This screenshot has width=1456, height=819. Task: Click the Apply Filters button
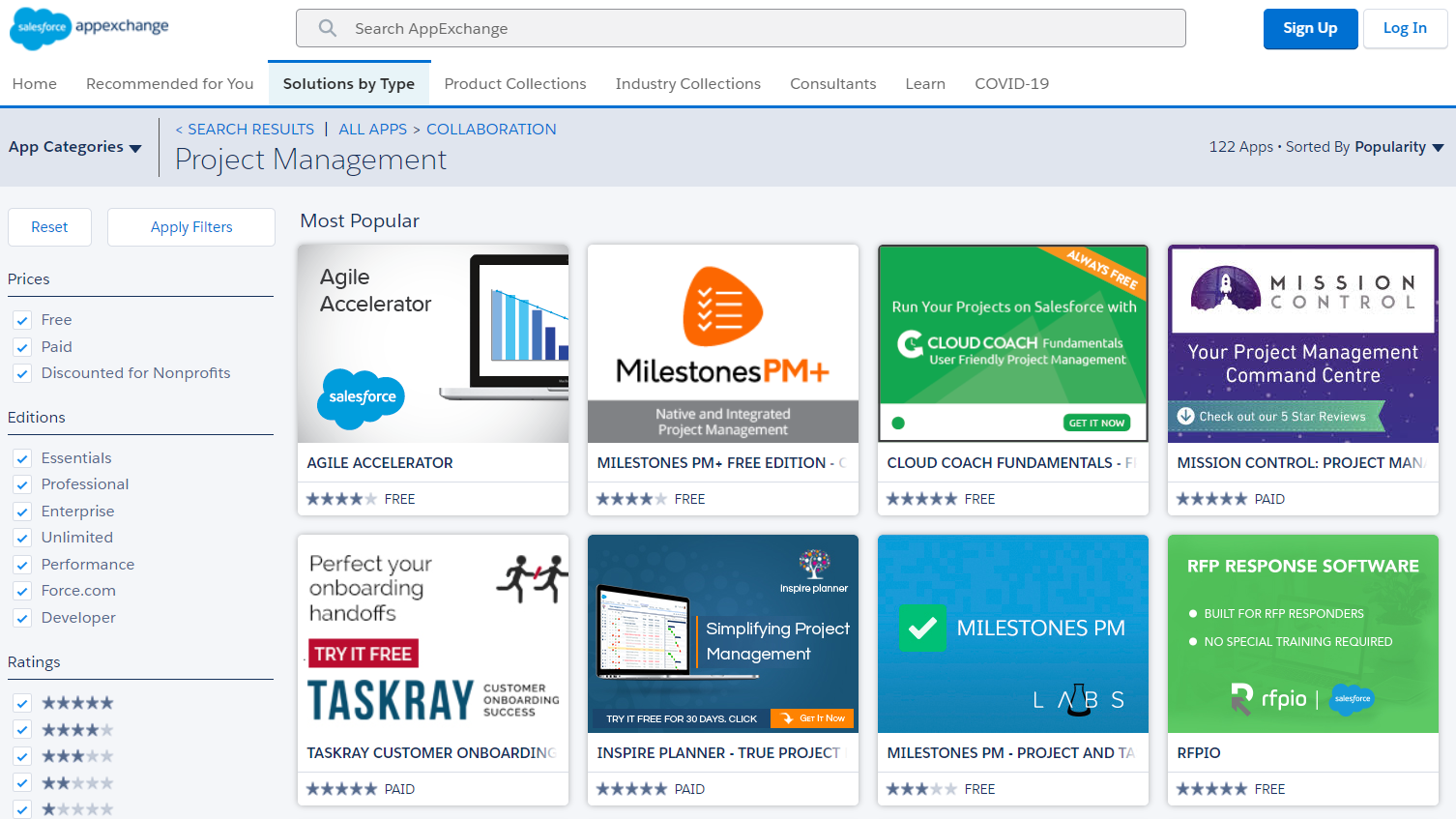[x=190, y=226]
